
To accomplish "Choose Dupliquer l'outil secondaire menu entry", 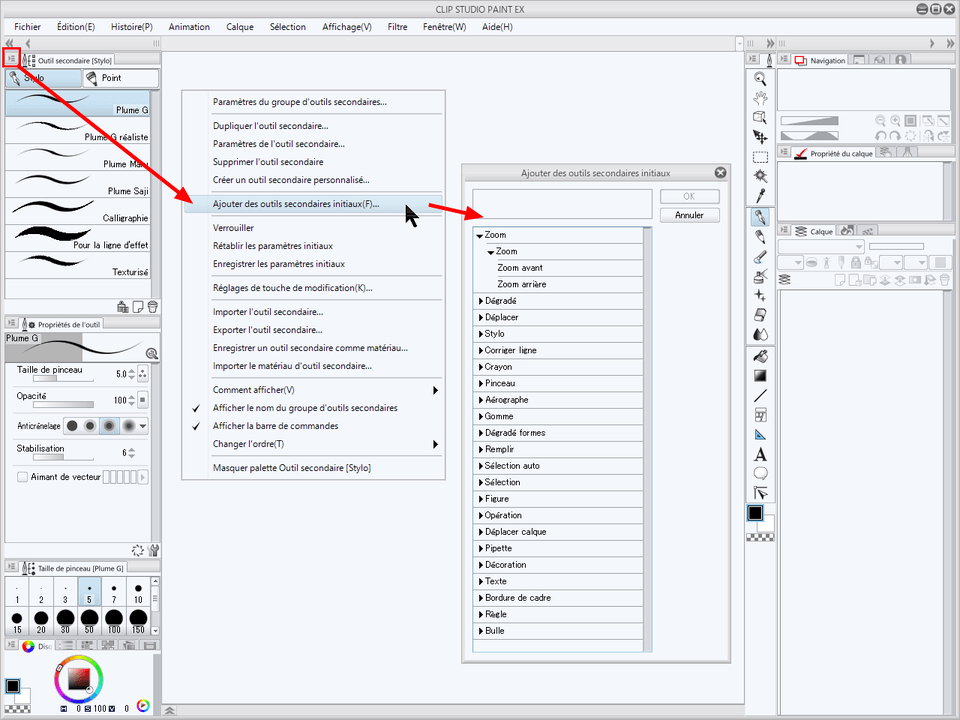I will click(x=313, y=126).
